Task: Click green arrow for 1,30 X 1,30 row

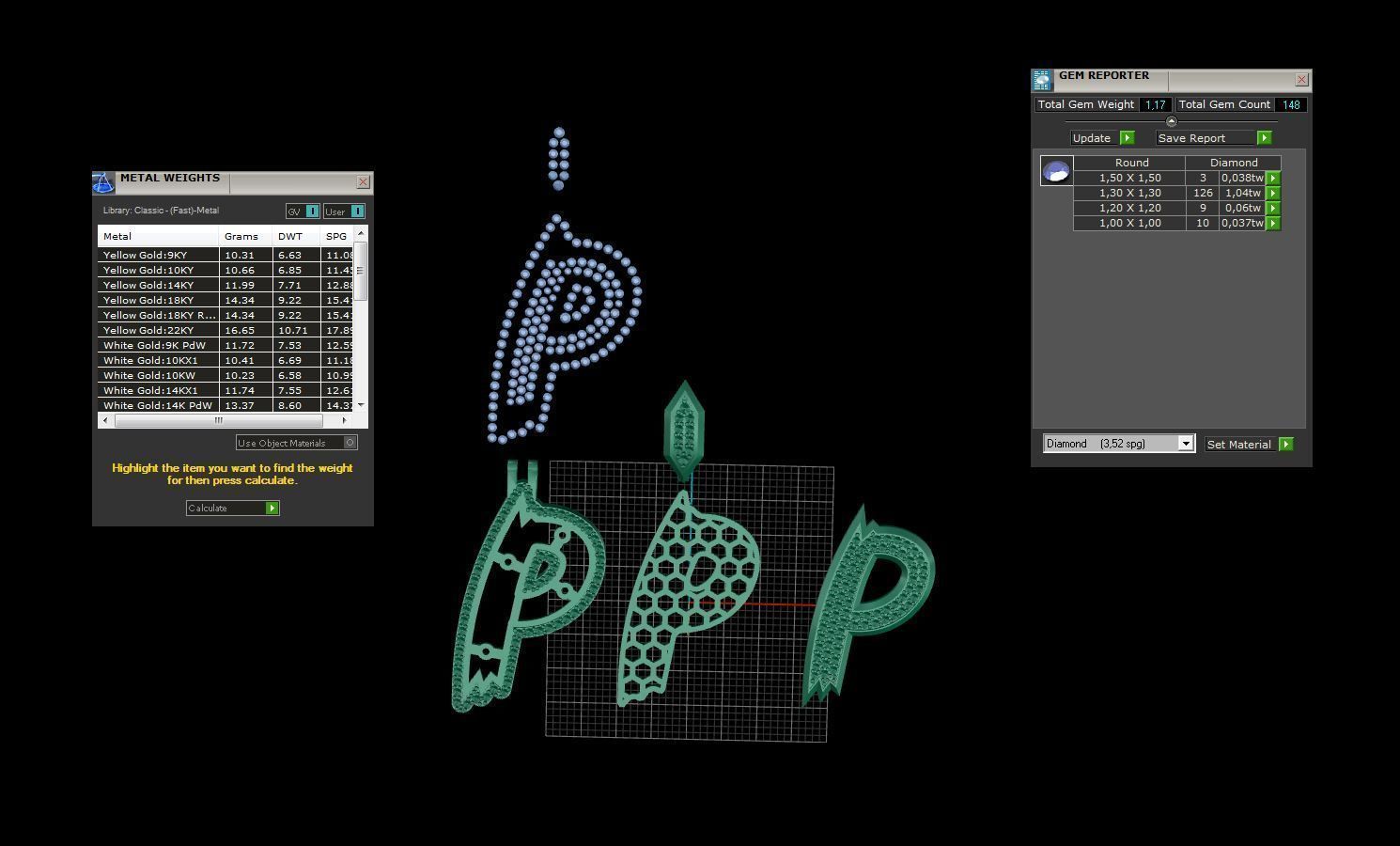Action: point(1273,193)
